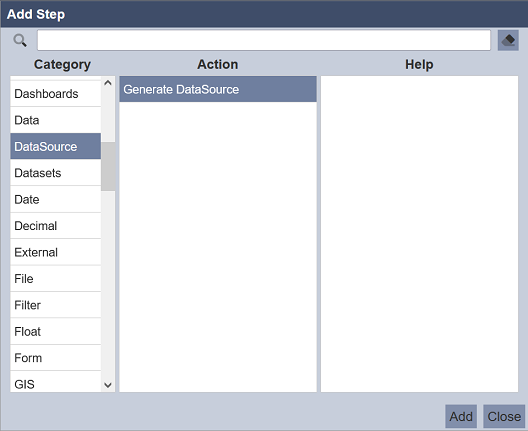Select the Data category
528x431 pixels.
[56, 120]
